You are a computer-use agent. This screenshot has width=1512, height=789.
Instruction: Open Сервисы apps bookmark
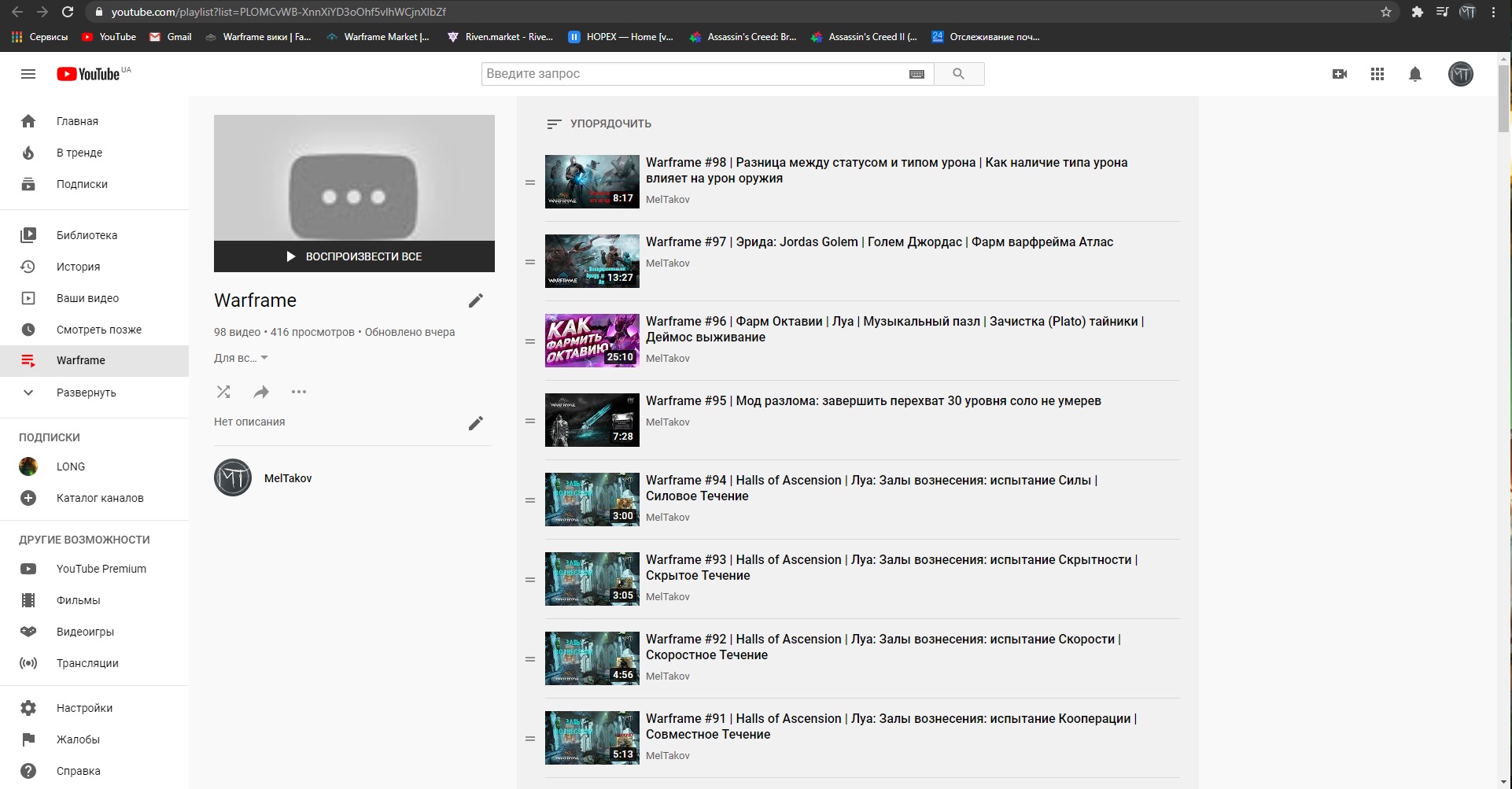pos(40,37)
